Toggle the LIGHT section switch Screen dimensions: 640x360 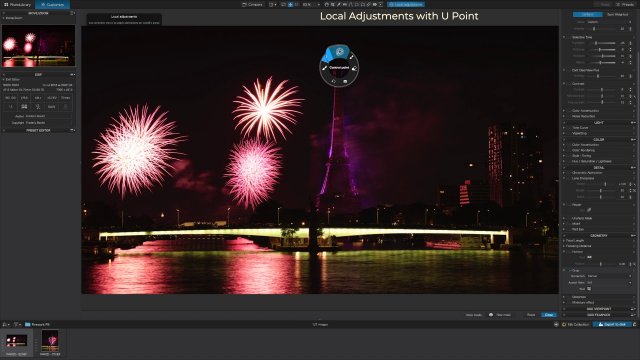tap(633, 122)
